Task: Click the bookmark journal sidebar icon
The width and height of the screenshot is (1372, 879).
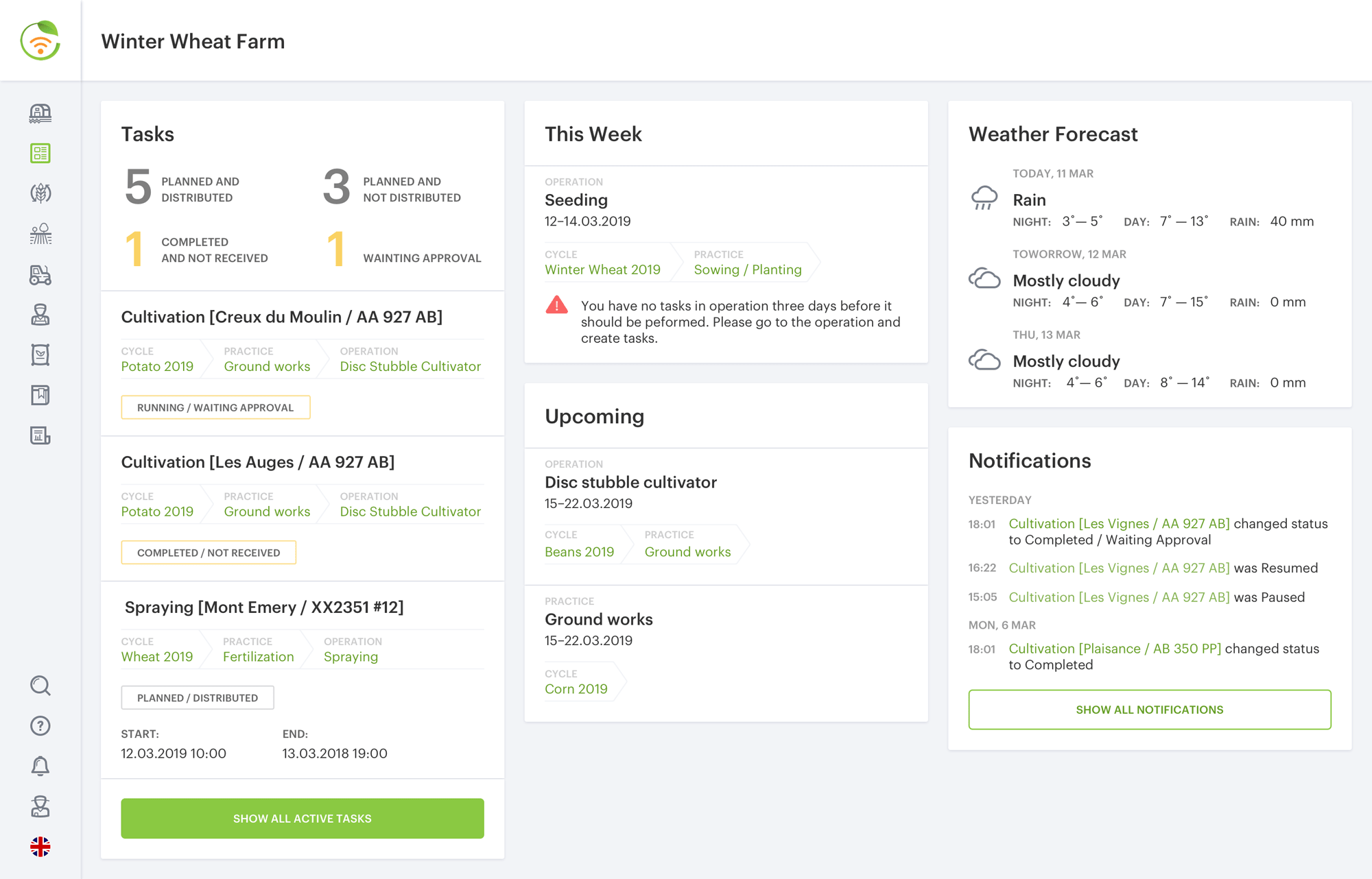Action: pos(40,395)
